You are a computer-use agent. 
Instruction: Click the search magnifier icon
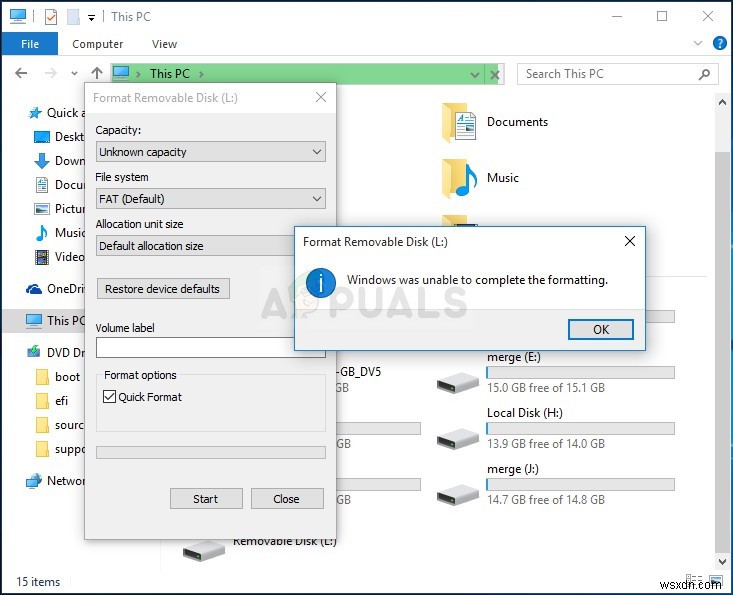click(704, 74)
